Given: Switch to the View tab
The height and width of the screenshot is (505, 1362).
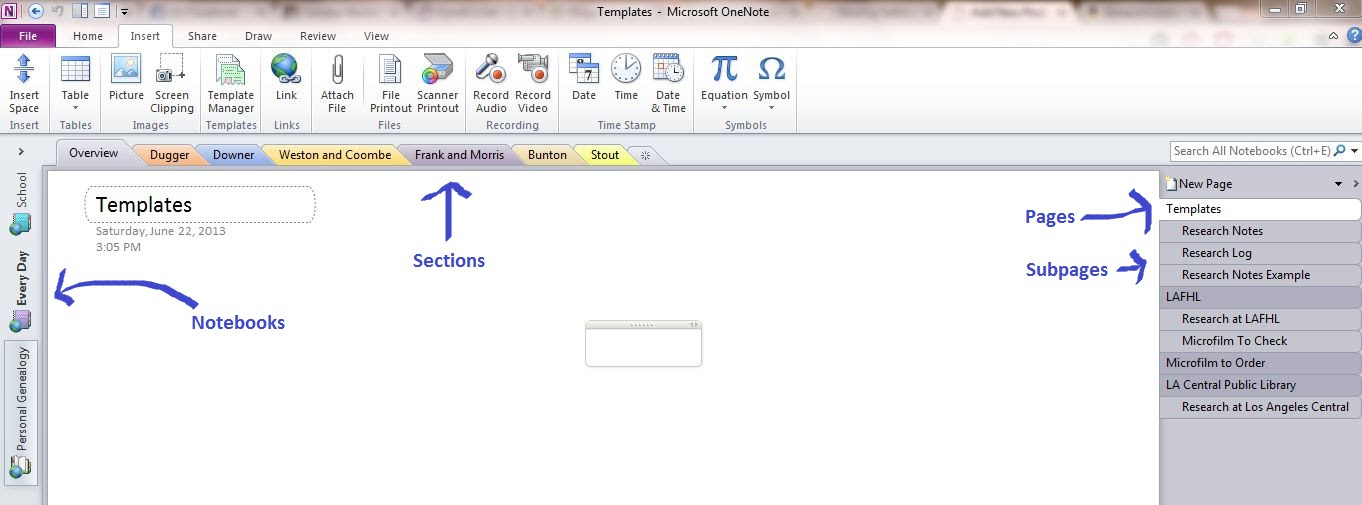Looking at the screenshot, I should pyautogui.click(x=376, y=36).
